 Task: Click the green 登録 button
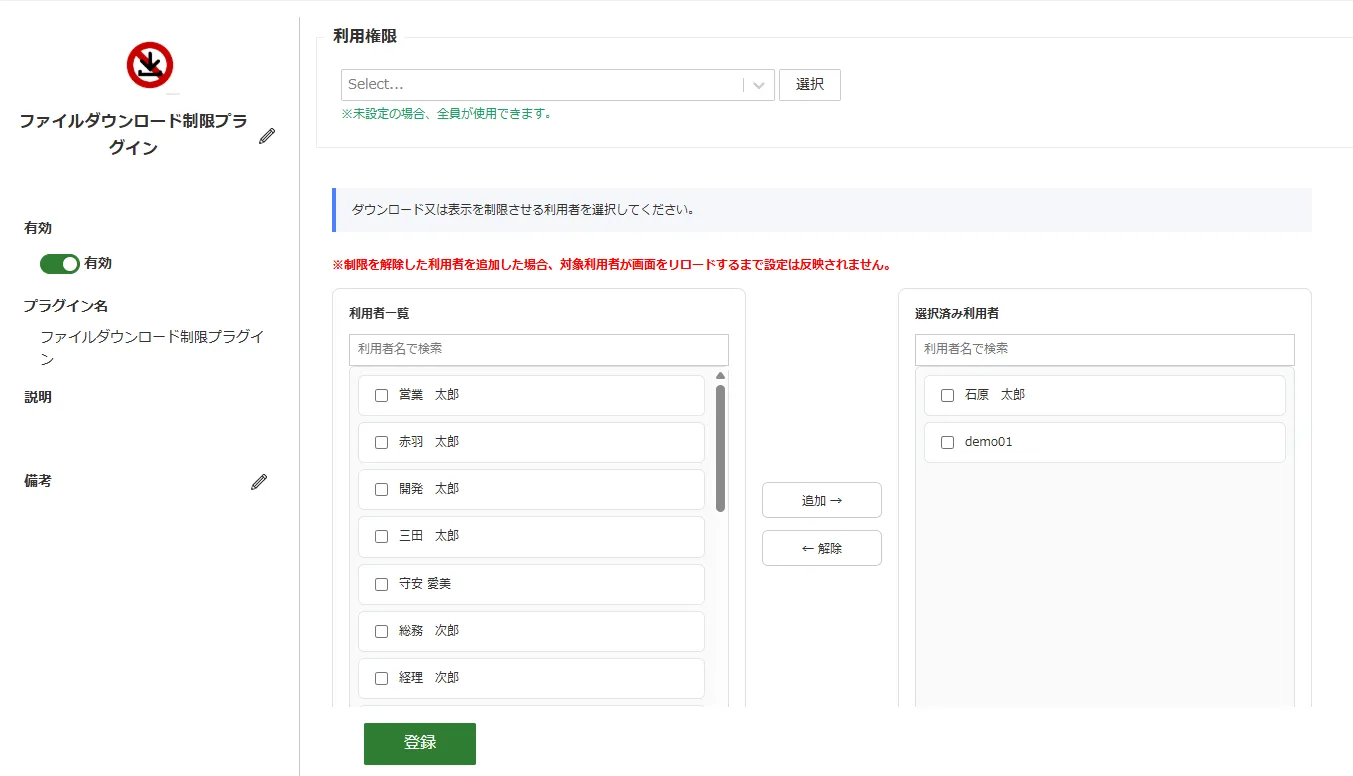(x=420, y=743)
